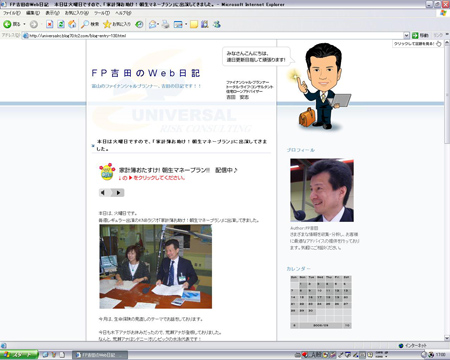Open the ファイル (File) menu
Viewport: 450px width, 360px height.
point(12,13)
